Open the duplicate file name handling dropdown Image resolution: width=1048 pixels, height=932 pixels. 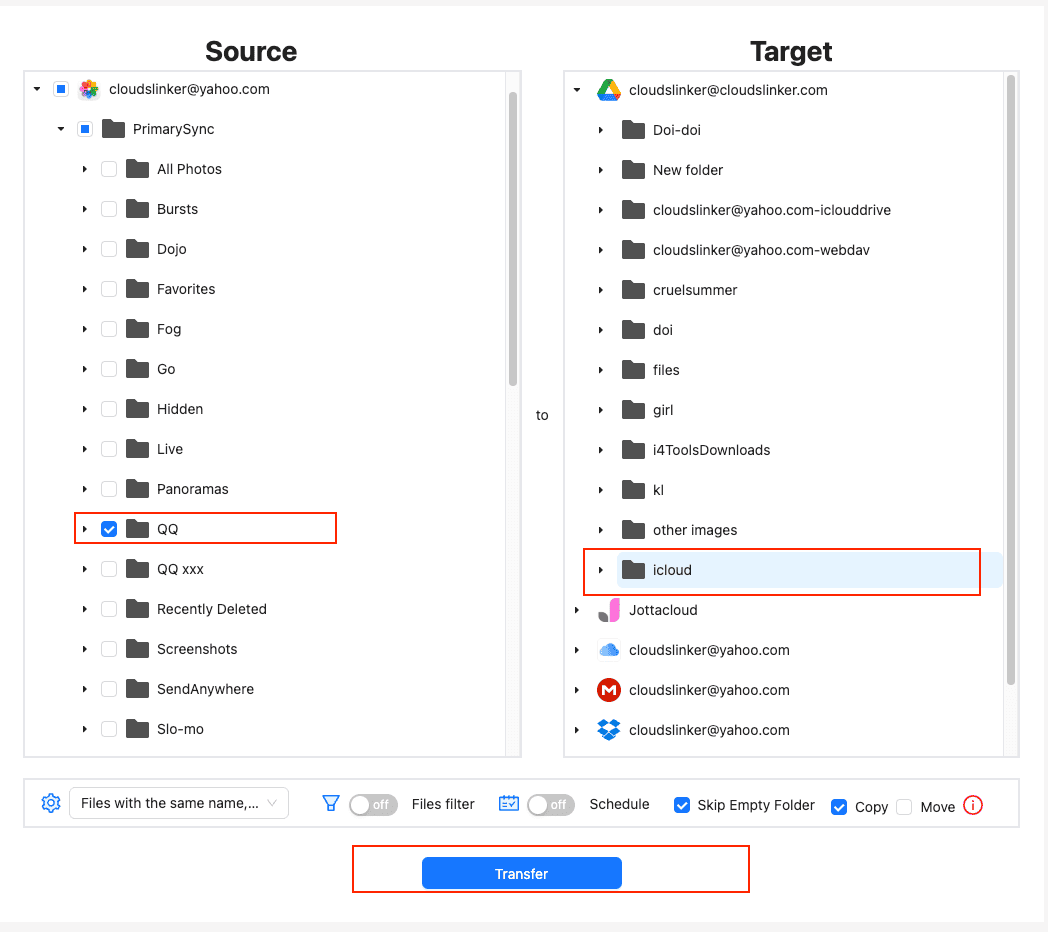click(x=178, y=803)
